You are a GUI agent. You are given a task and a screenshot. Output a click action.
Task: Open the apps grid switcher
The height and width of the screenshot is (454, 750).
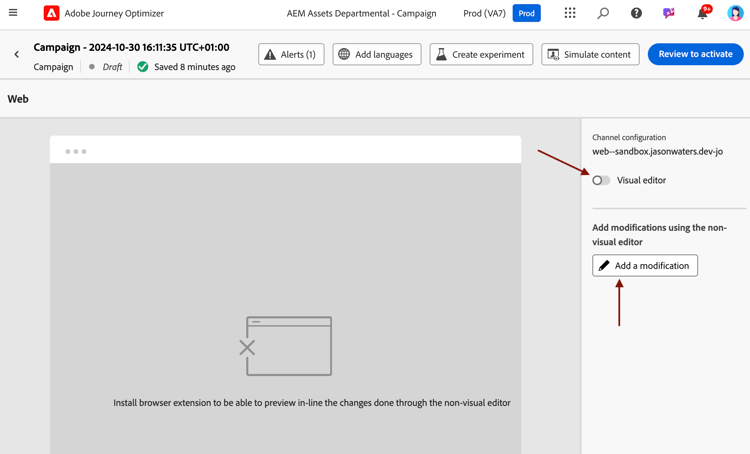pyautogui.click(x=570, y=13)
